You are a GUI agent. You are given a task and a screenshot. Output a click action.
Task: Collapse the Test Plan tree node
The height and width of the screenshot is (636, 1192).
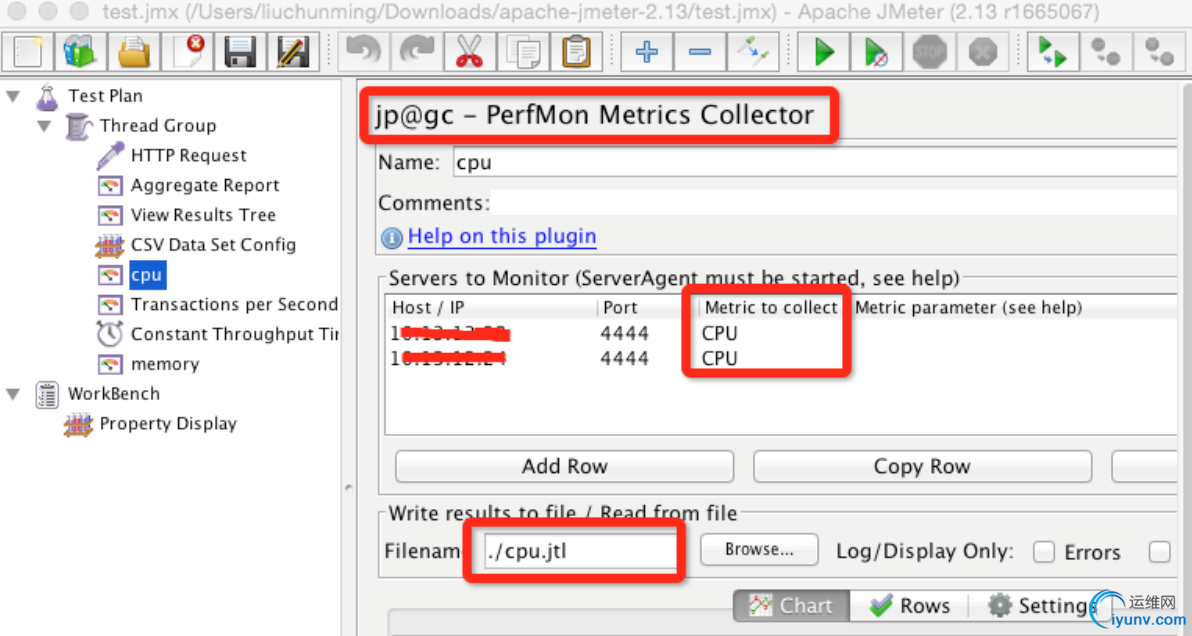[13, 96]
